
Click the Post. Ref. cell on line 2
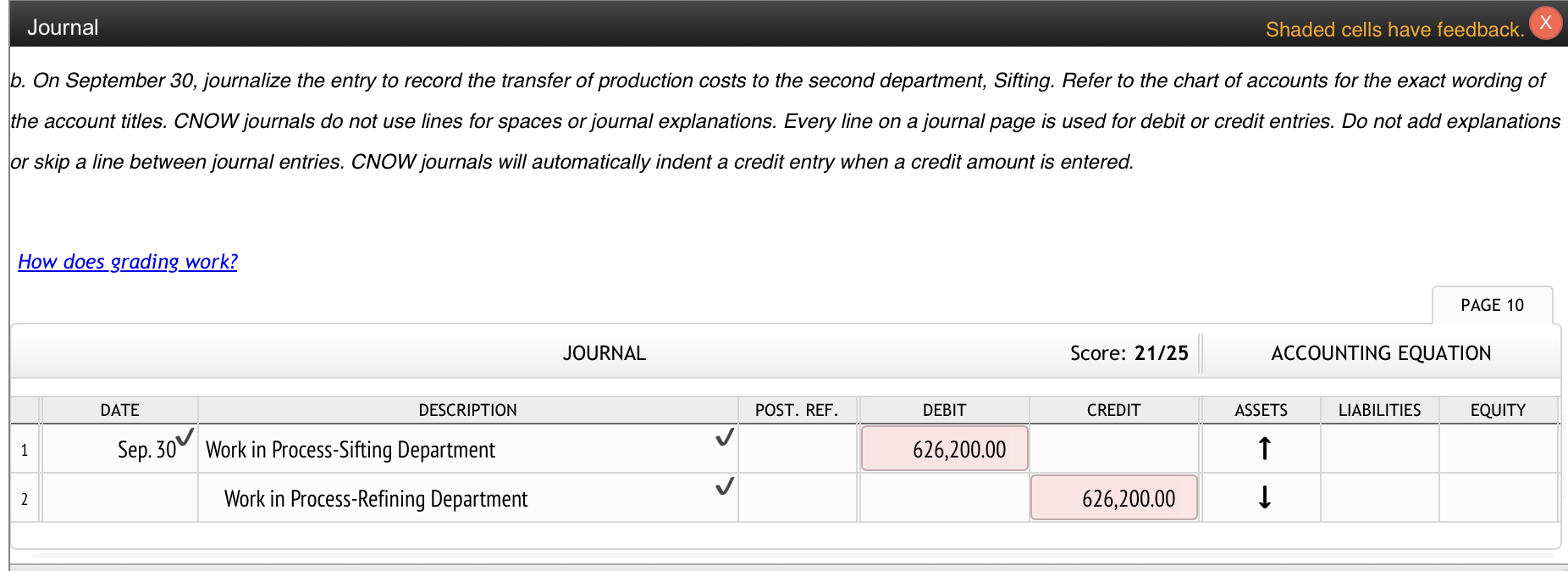(798, 498)
